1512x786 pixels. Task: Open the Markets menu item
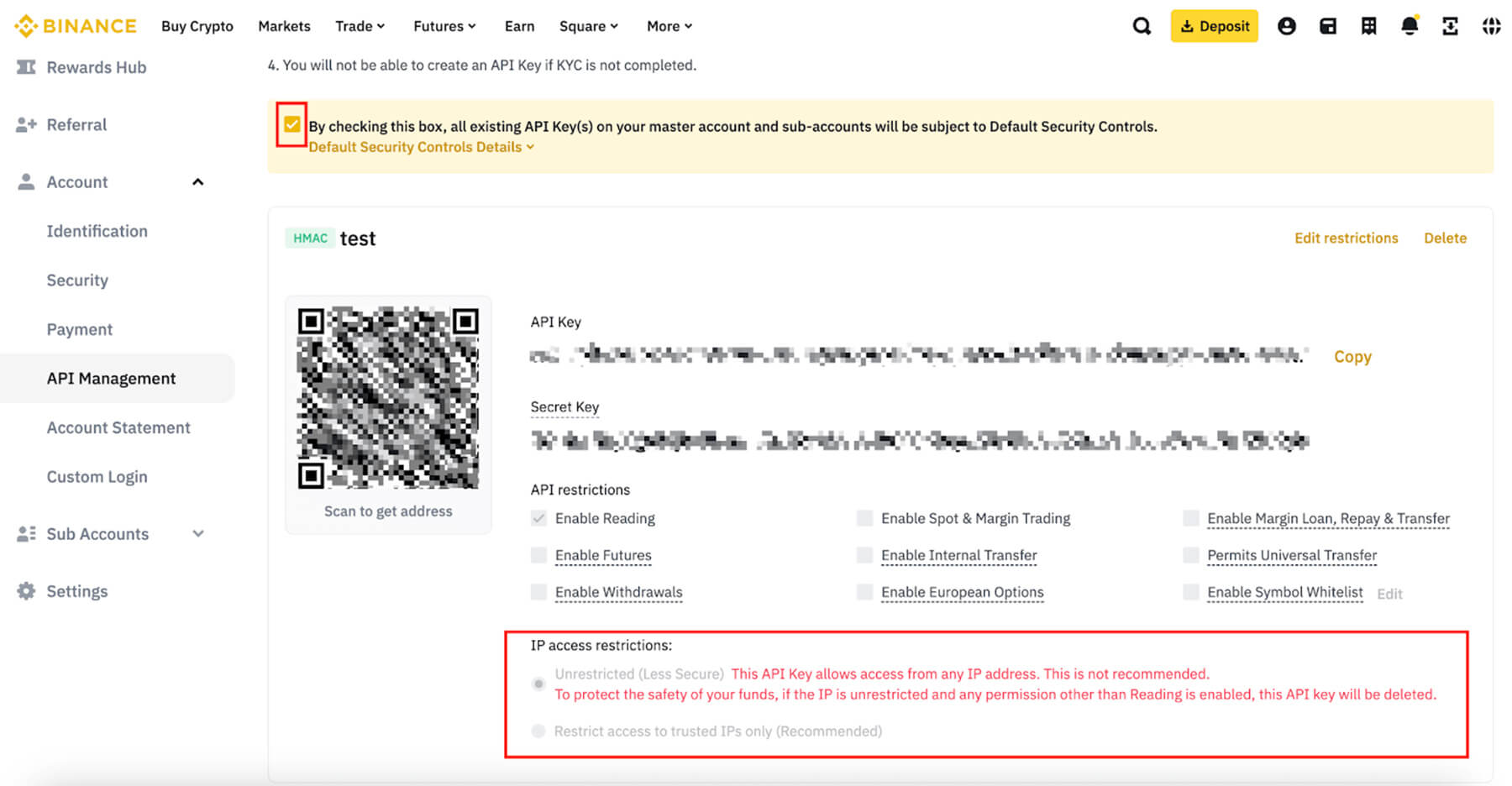coord(284,26)
